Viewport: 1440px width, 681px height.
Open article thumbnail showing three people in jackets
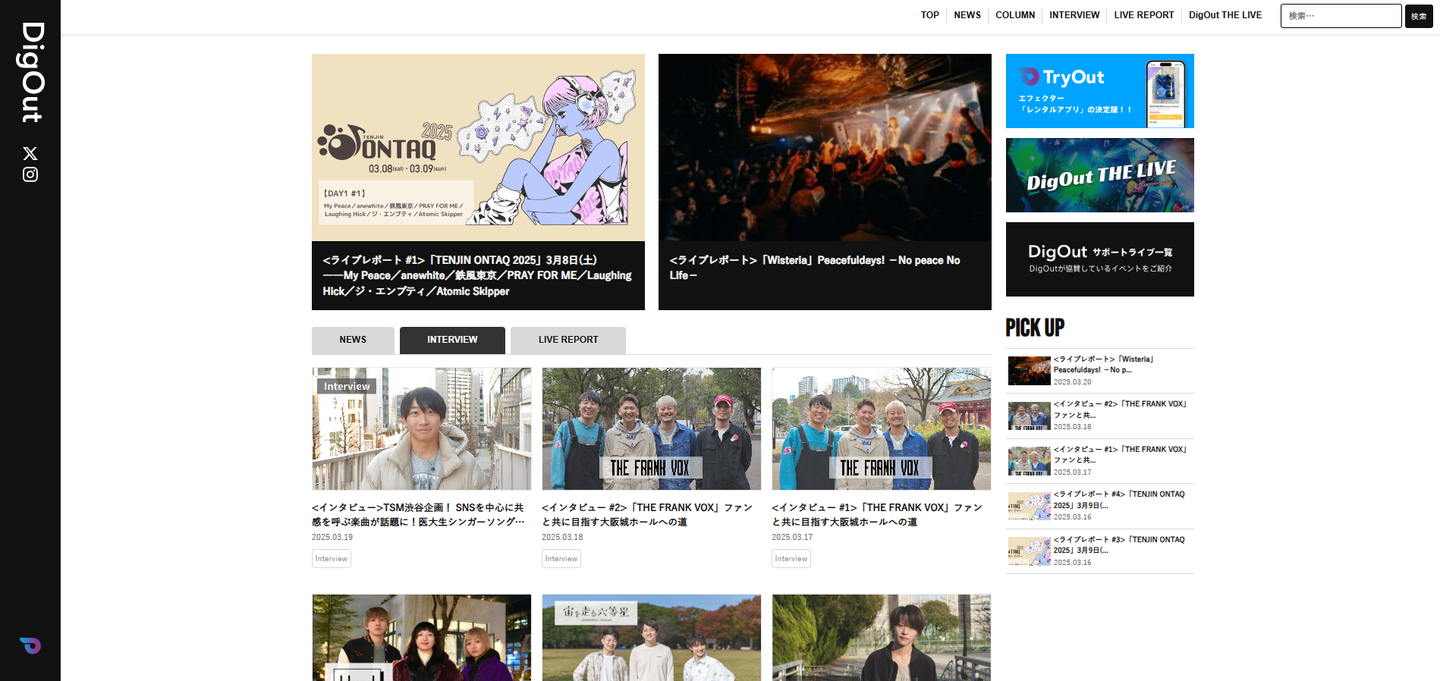(421, 638)
